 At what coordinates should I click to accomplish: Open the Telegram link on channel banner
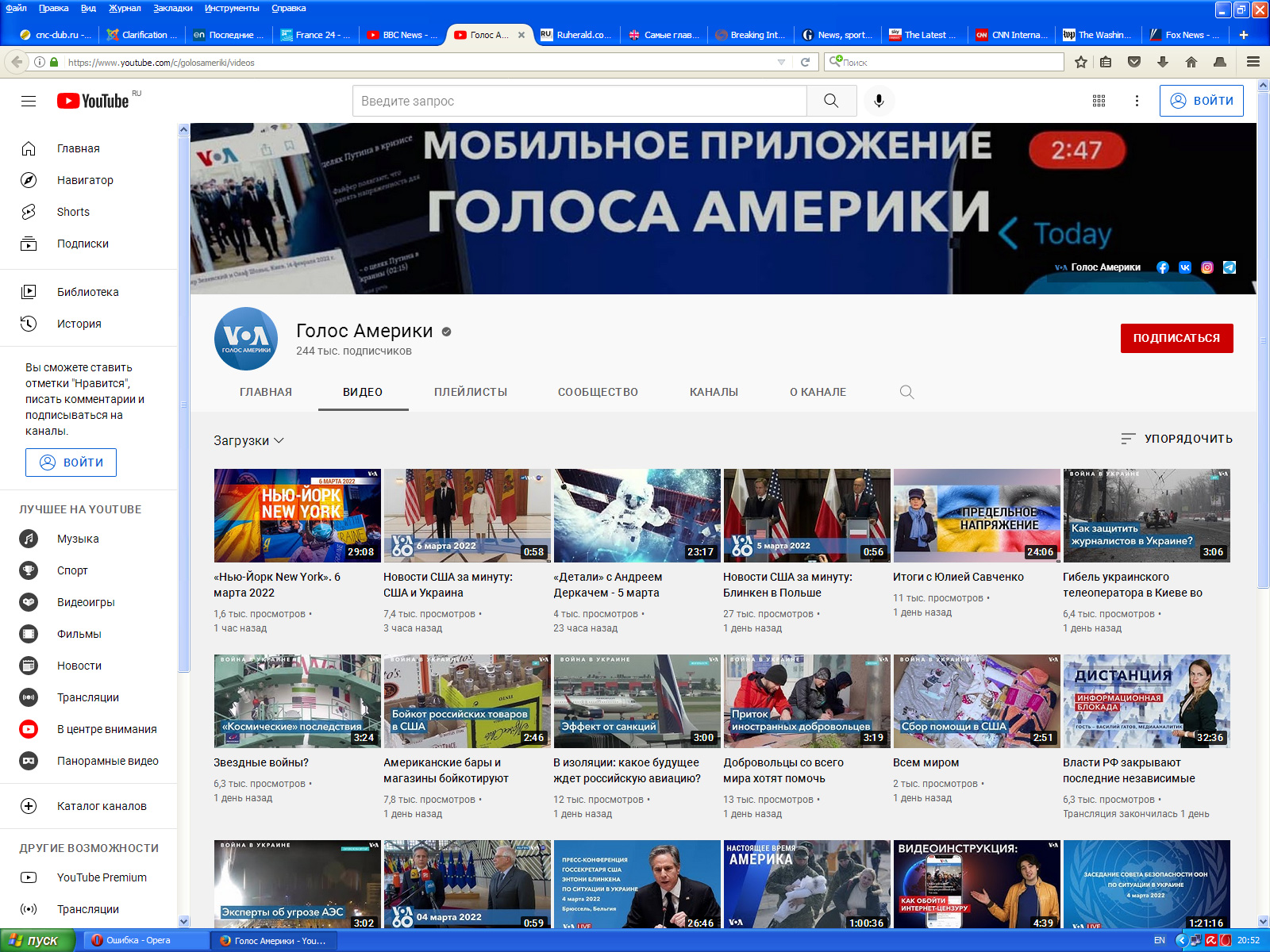(x=1229, y=267)
